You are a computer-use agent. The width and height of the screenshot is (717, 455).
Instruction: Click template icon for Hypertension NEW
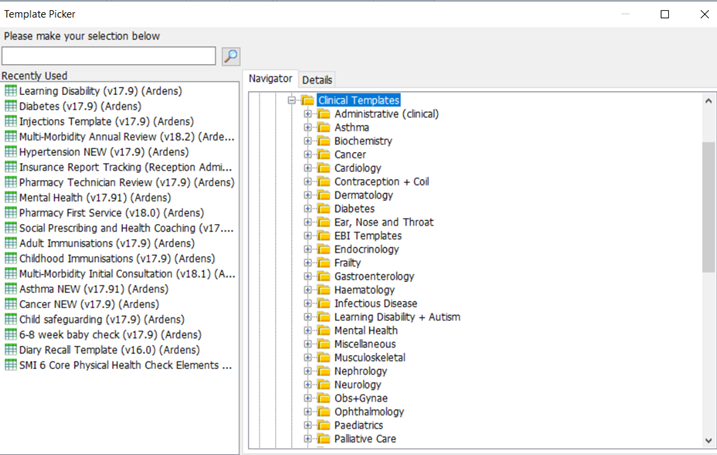pos(11,151)
